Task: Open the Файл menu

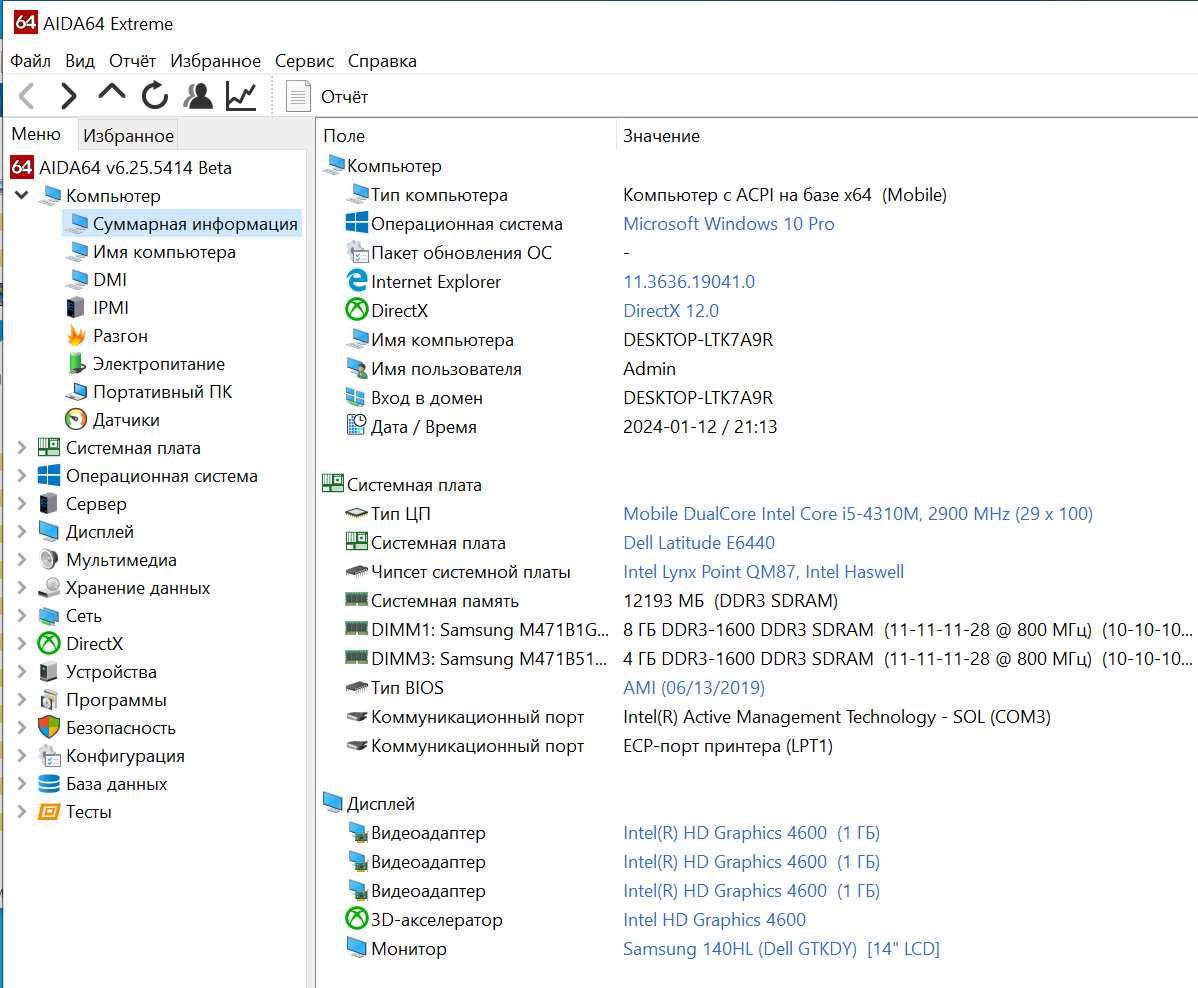Action: [x=31, y=60]
